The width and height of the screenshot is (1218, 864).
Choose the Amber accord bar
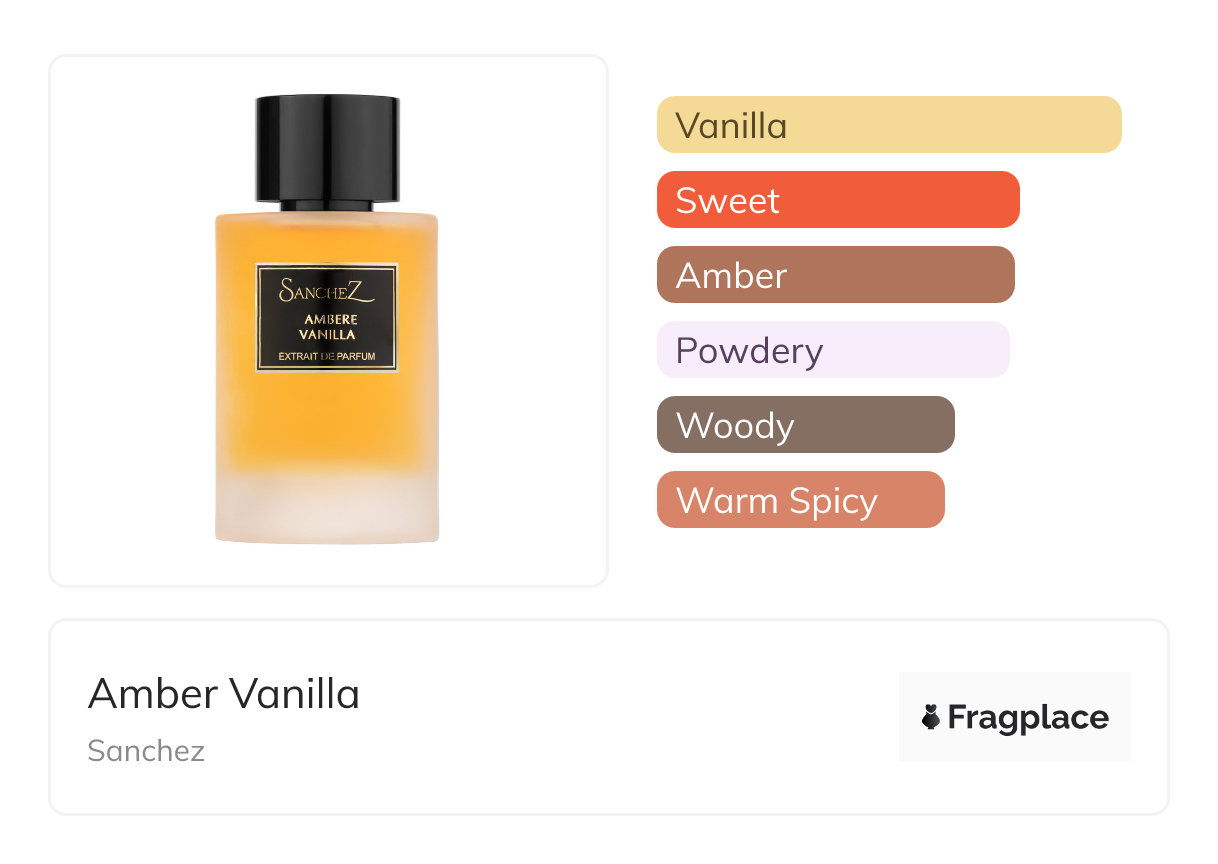click(x=836, y=275)
